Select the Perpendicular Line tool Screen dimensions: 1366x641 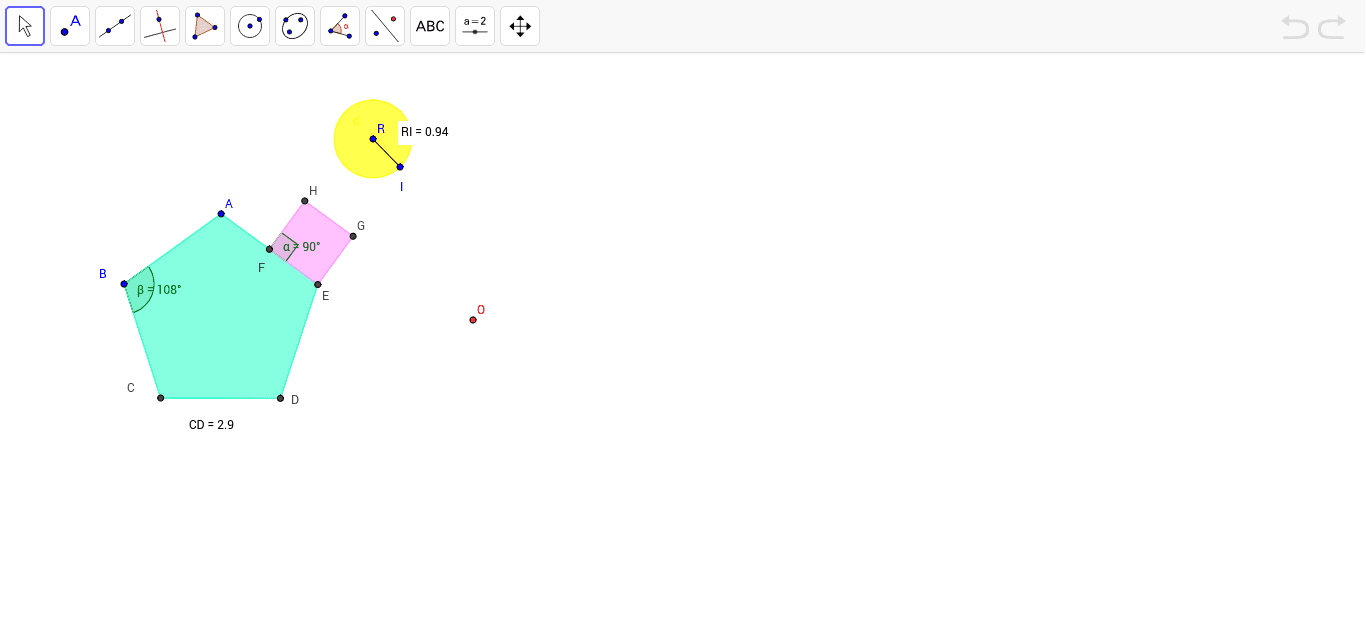(x=160, y=26)
